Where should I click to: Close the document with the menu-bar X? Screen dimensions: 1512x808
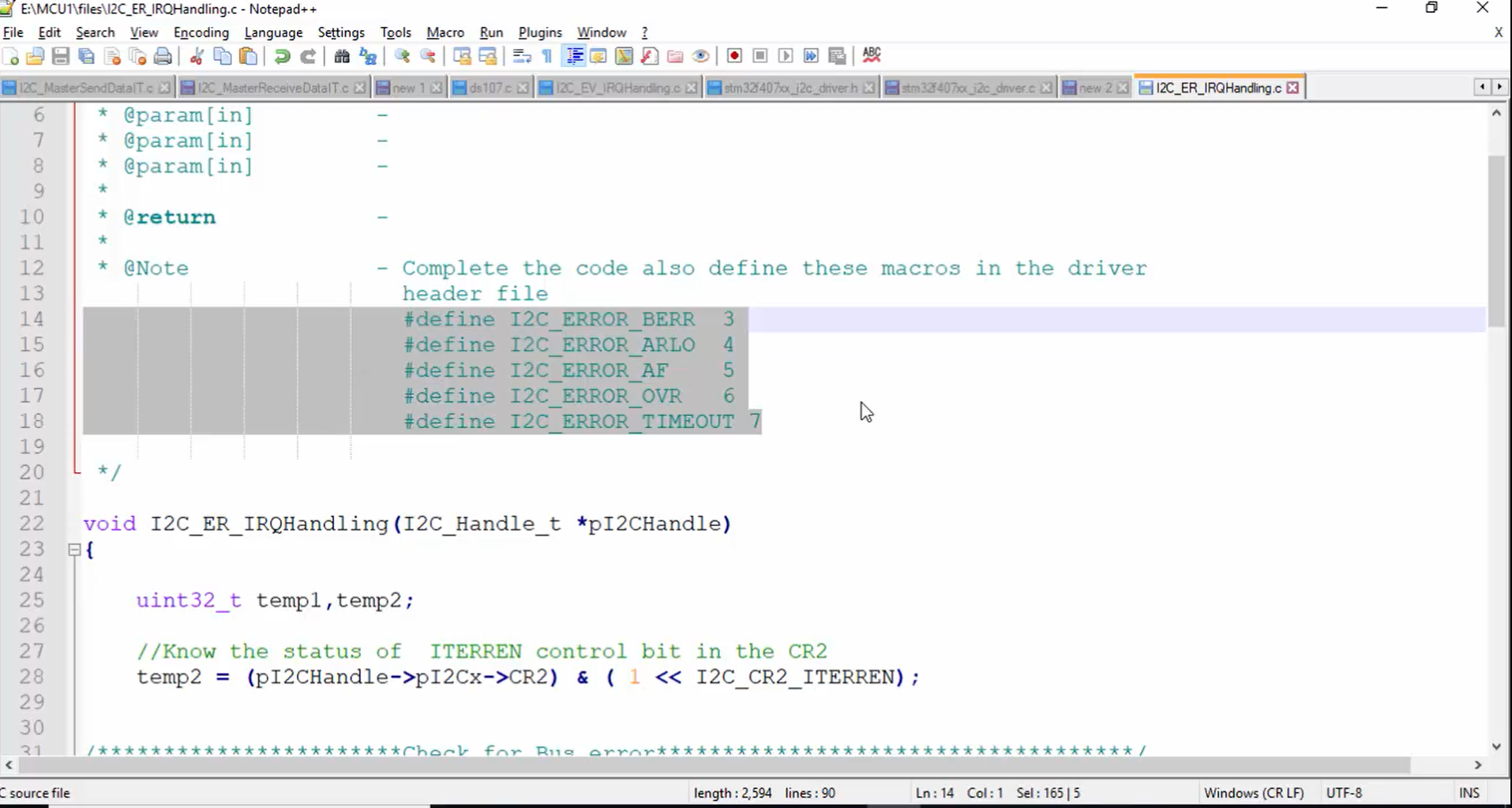point(1499,32)
